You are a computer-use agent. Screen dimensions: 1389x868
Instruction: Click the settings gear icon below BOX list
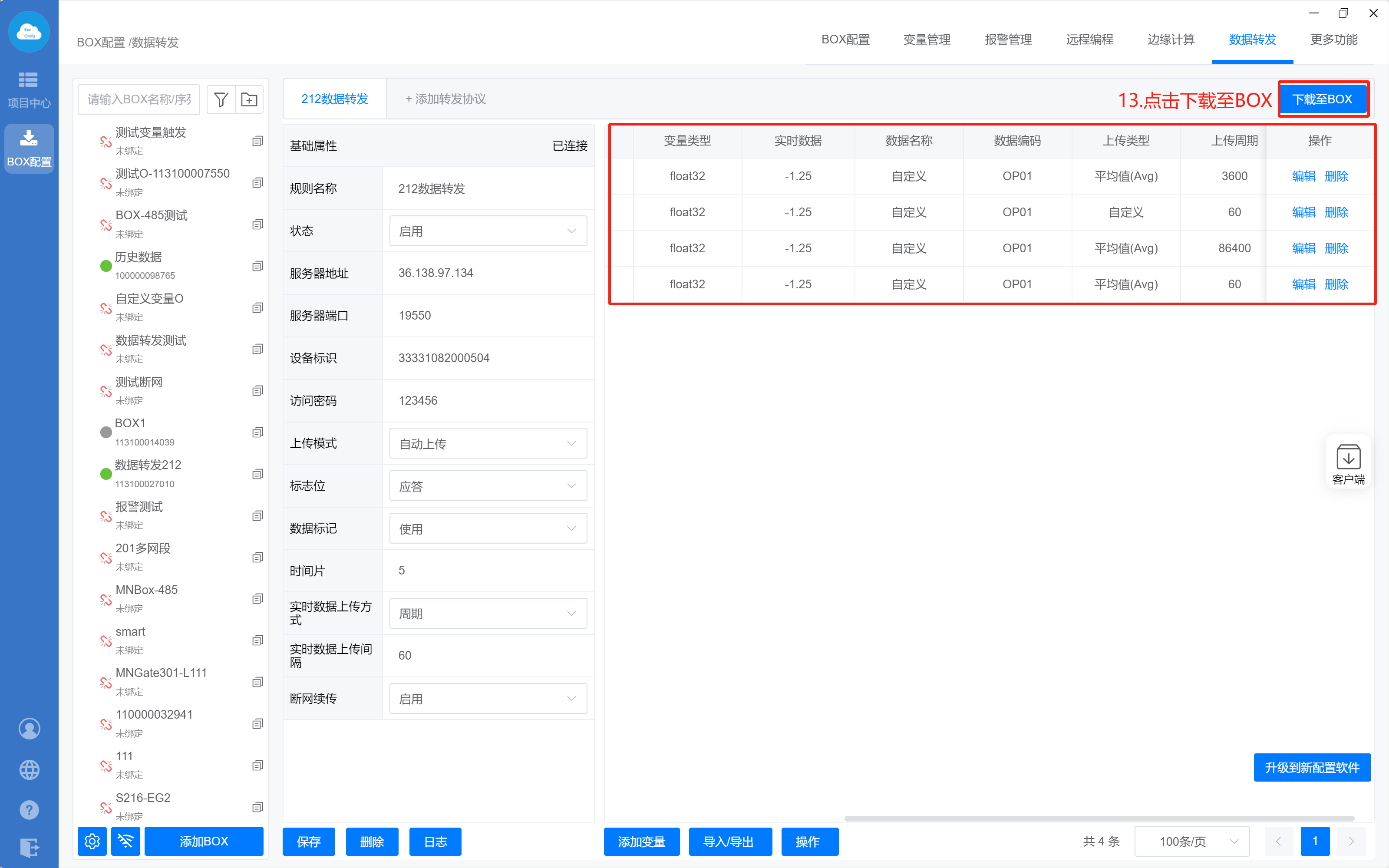coord(92,842)
